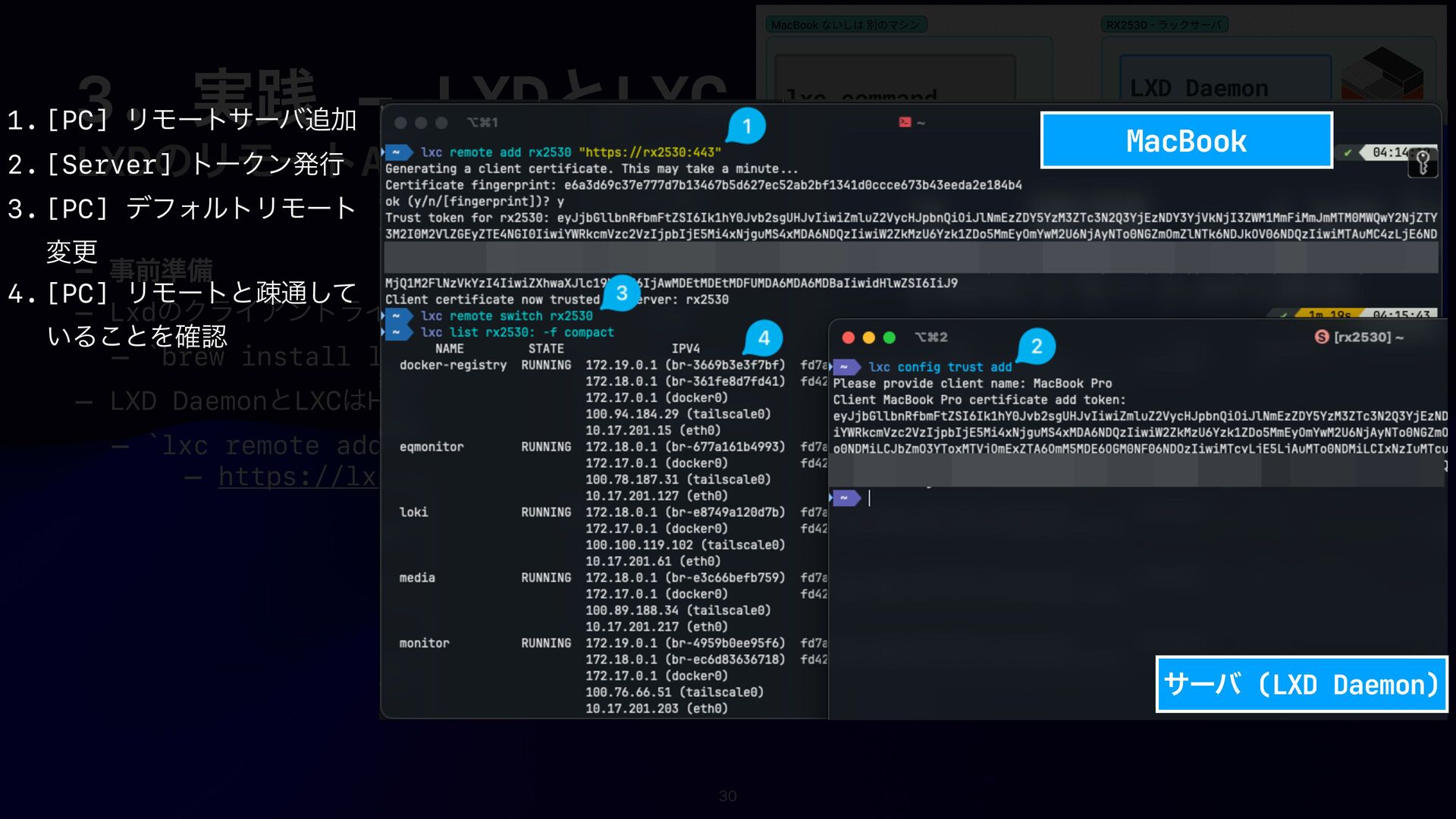The width and height of the screenshot is (1456, 819).
Task: Click the green checkmark status beside 04:14
Action: pos(1348,152)
